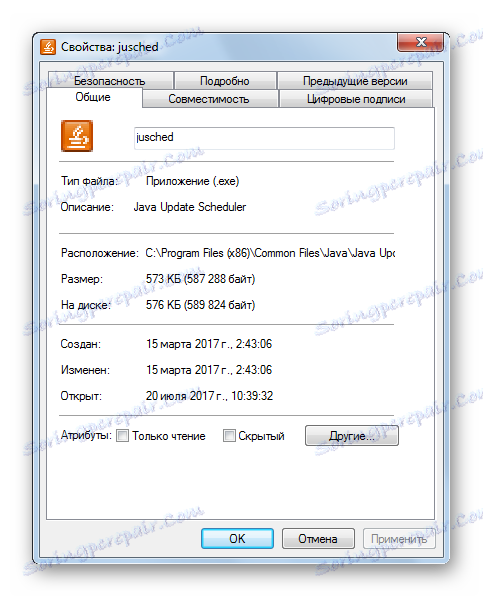Open the Безопасность tab
The image size is (483, 597).
coord(110,81)
